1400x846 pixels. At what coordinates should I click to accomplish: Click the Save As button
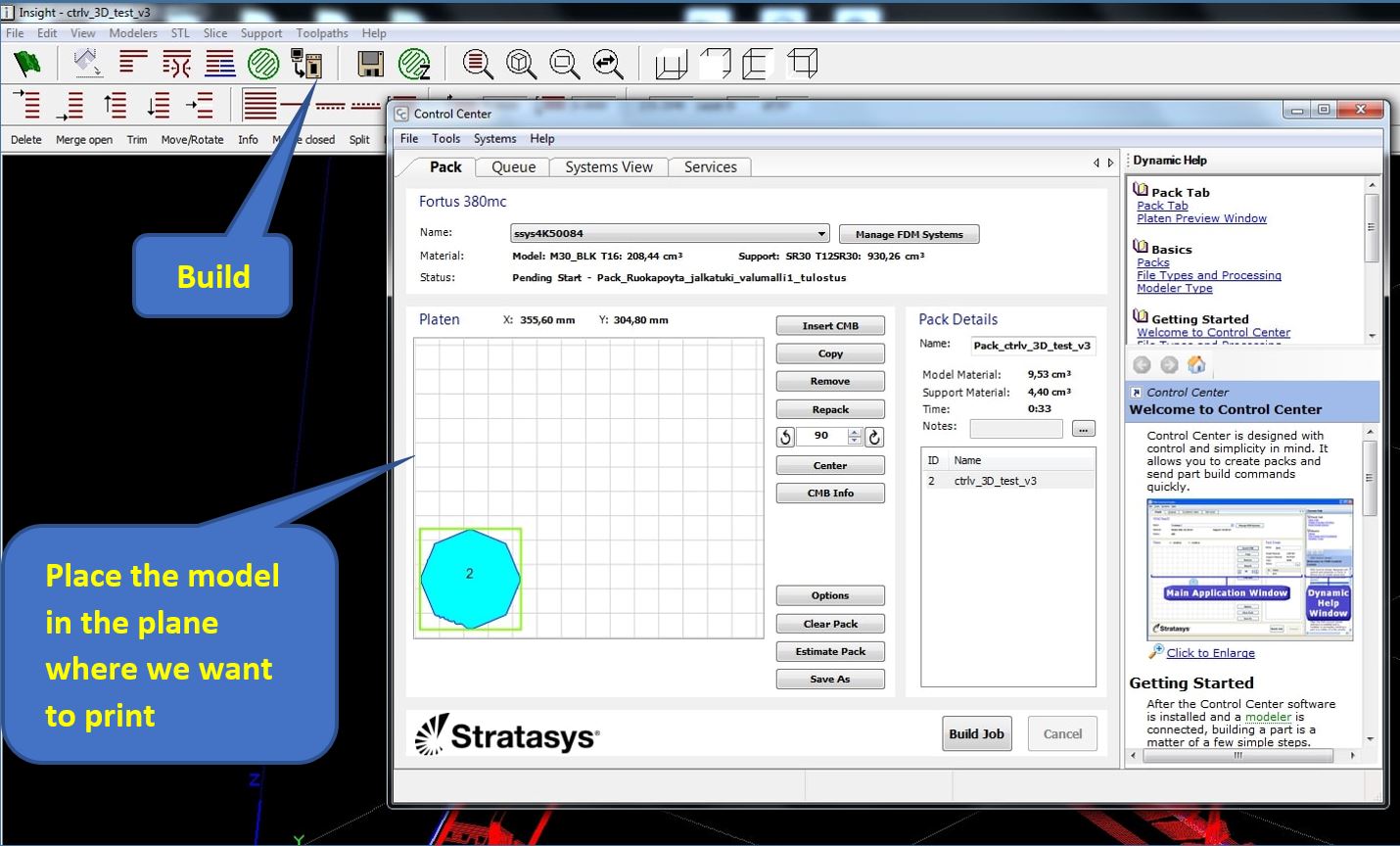coord(830,679)
